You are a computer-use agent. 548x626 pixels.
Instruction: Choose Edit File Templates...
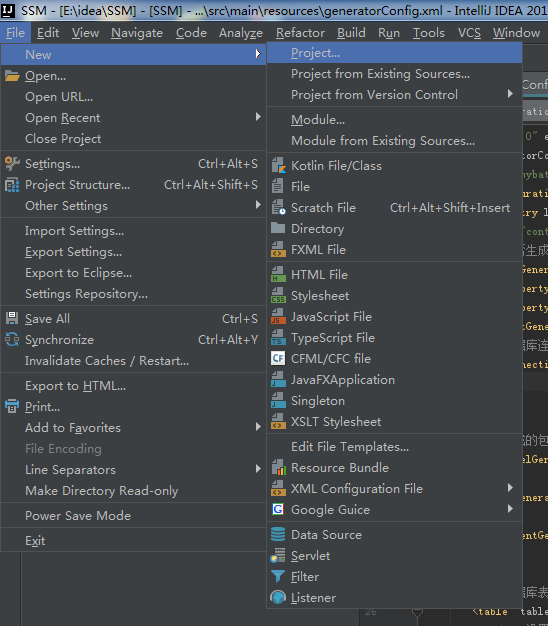click(394, 447)
